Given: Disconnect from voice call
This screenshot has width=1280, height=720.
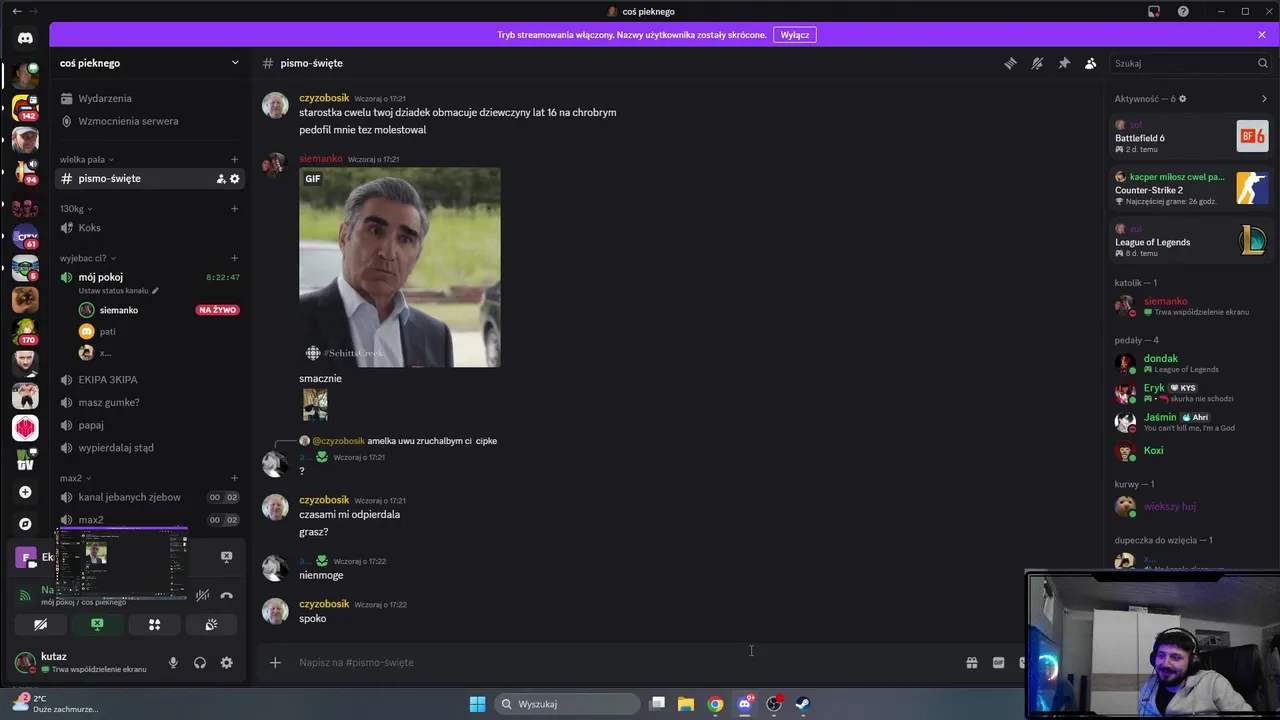Looking at the screenshot, I should (x=226, y=595).
